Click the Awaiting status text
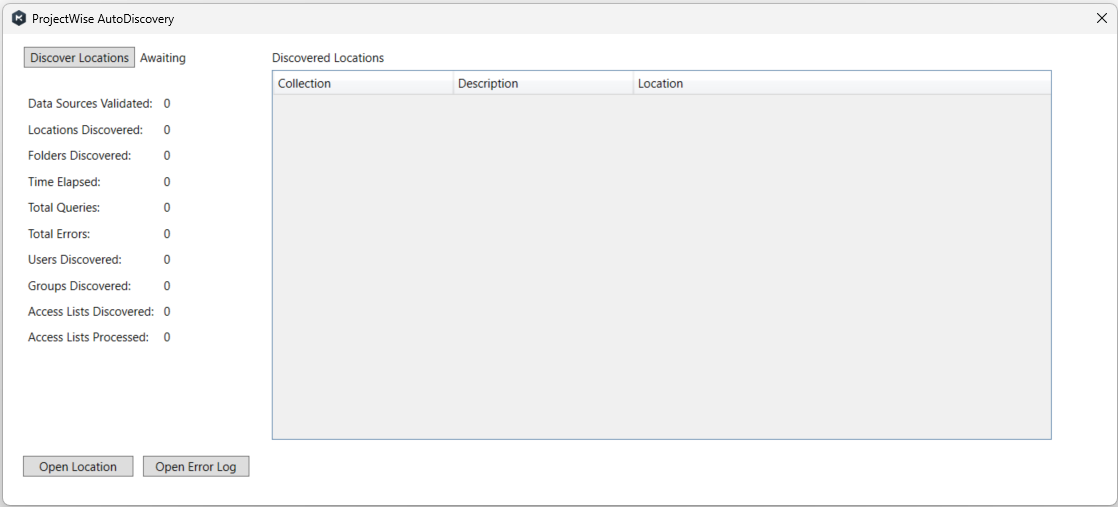 click(x=163, y=58)
